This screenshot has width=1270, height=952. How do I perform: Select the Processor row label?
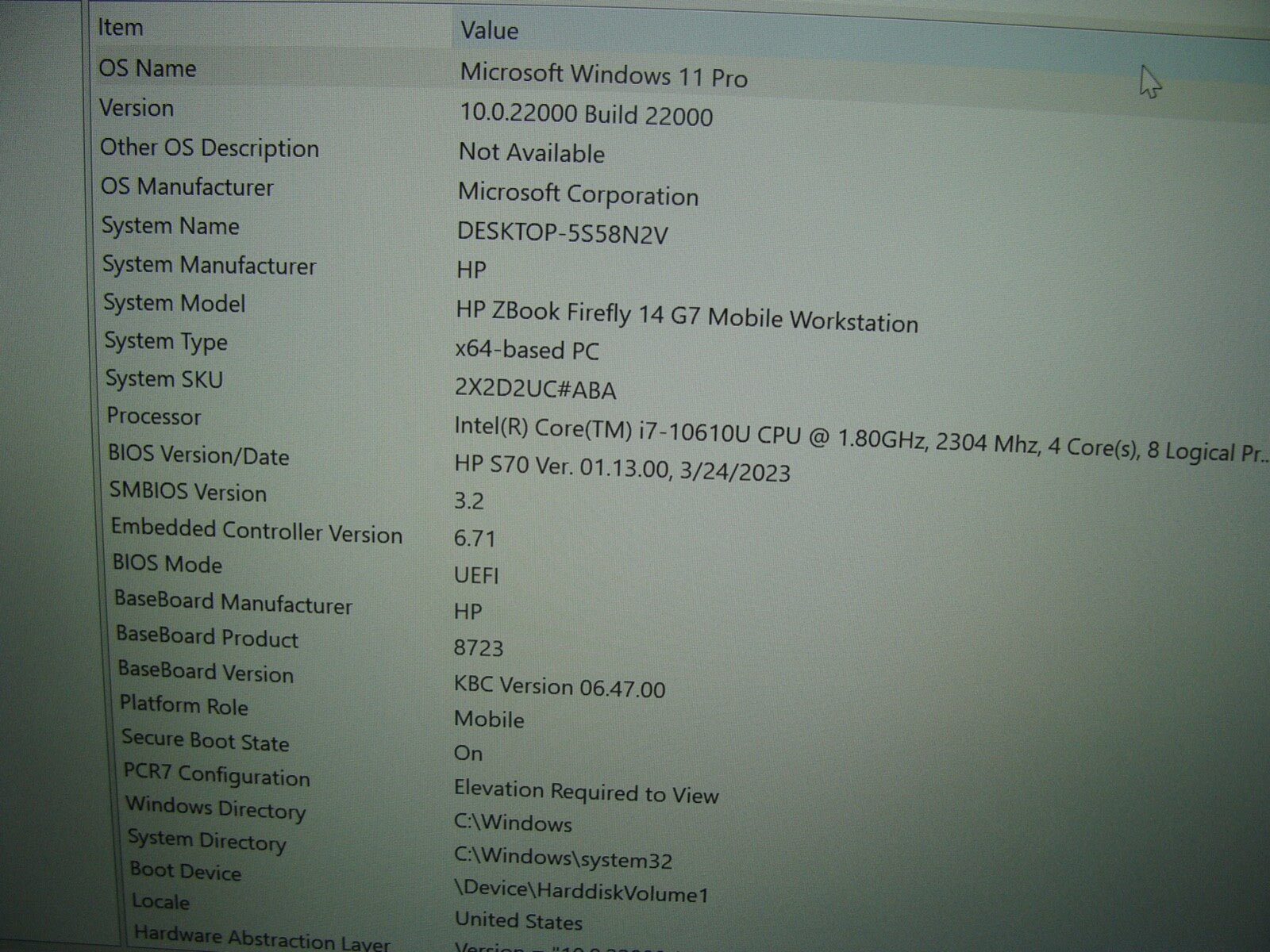pos(154,416)
